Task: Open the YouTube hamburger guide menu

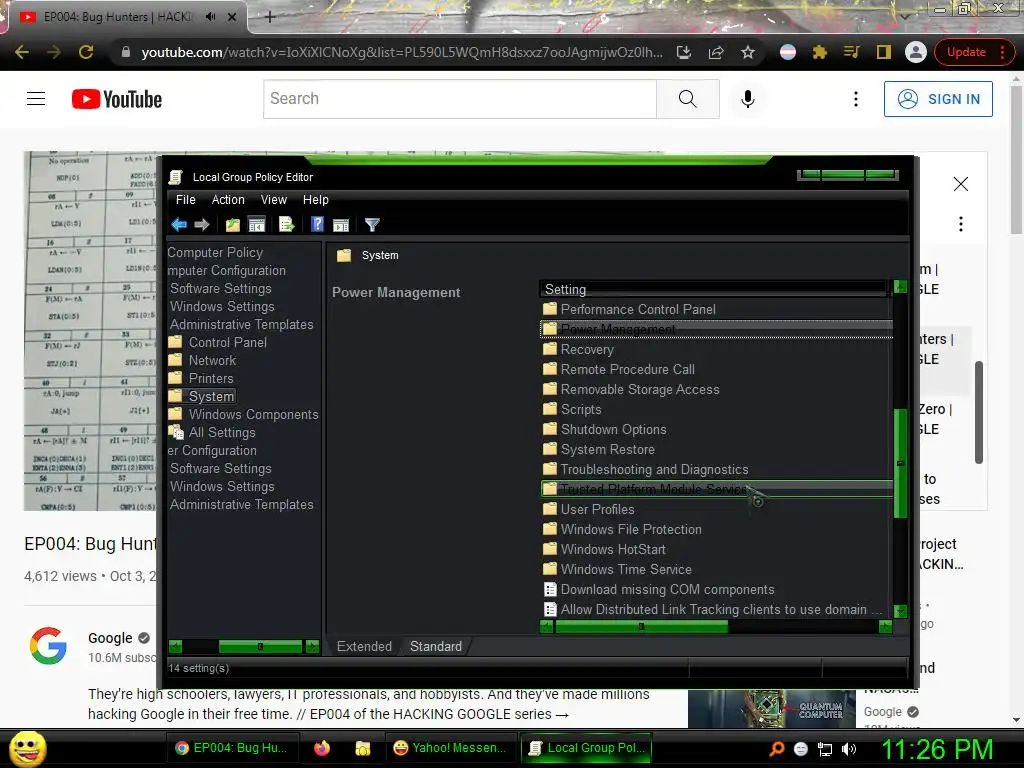Action: tap(36, 99)
